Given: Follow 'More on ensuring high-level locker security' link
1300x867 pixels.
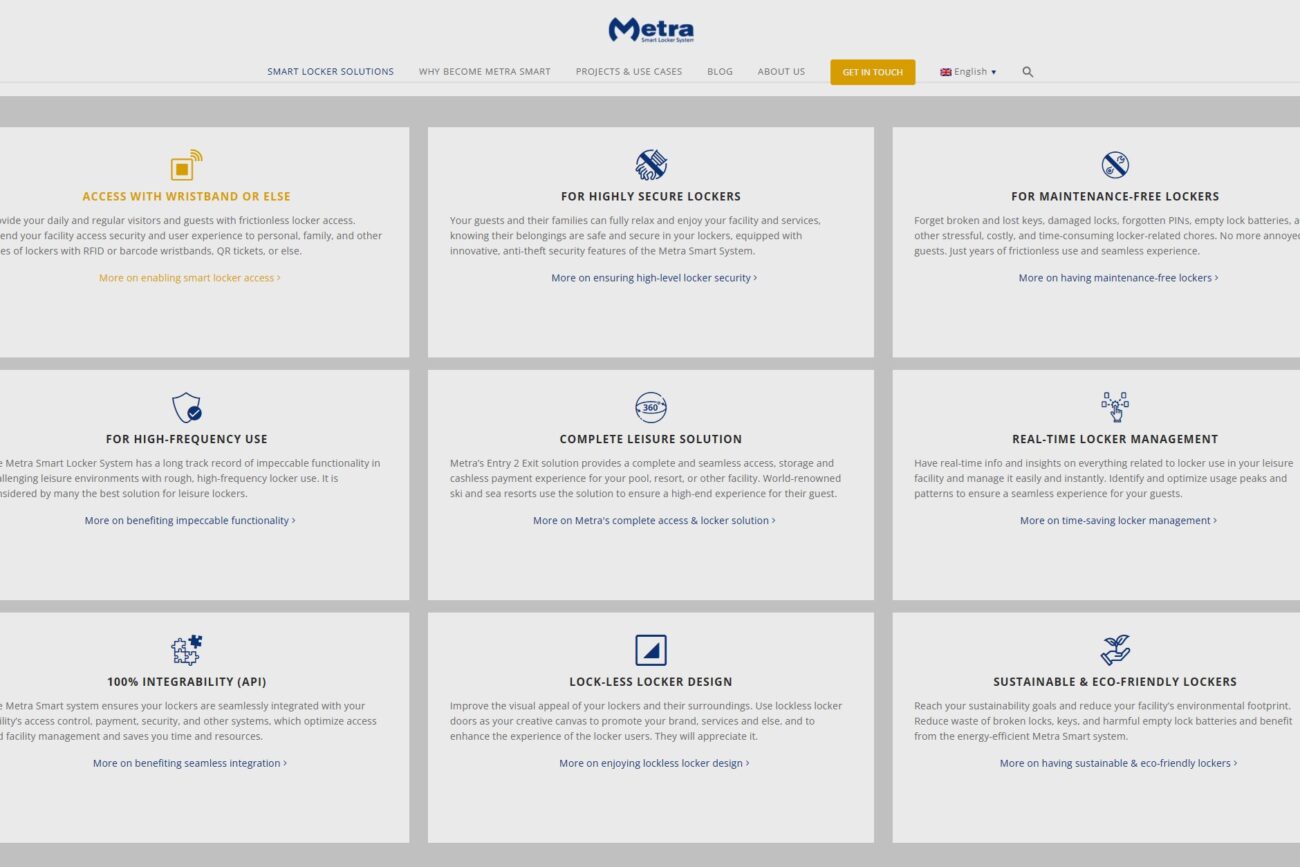Looking at the screenshot, I should click(653, 278).
